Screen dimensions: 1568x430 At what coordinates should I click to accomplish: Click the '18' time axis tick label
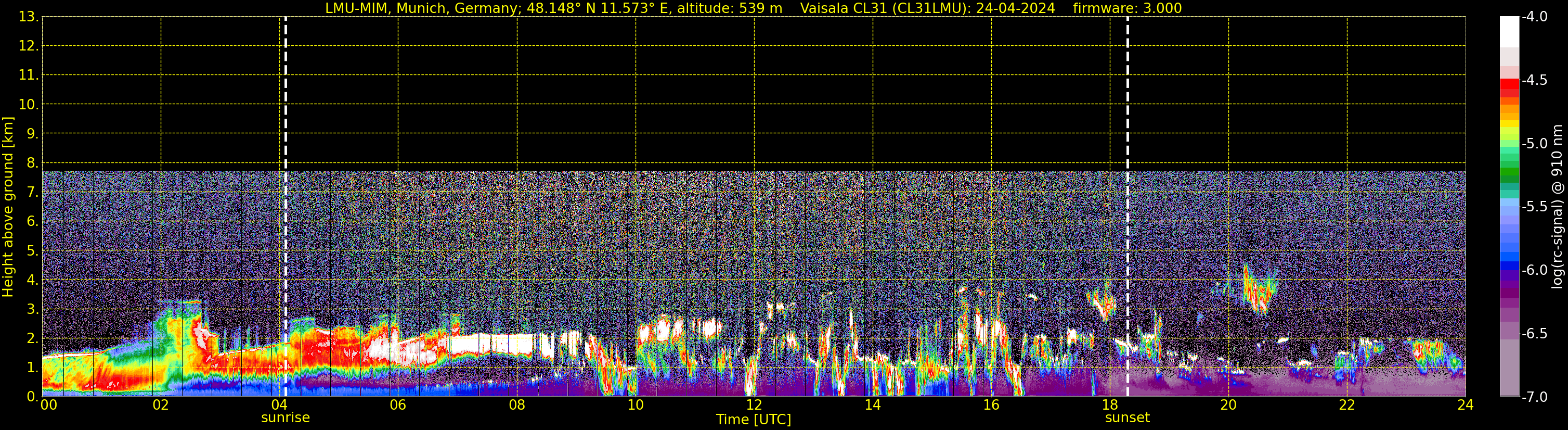pyautogui.click(x=1110, y=406)
